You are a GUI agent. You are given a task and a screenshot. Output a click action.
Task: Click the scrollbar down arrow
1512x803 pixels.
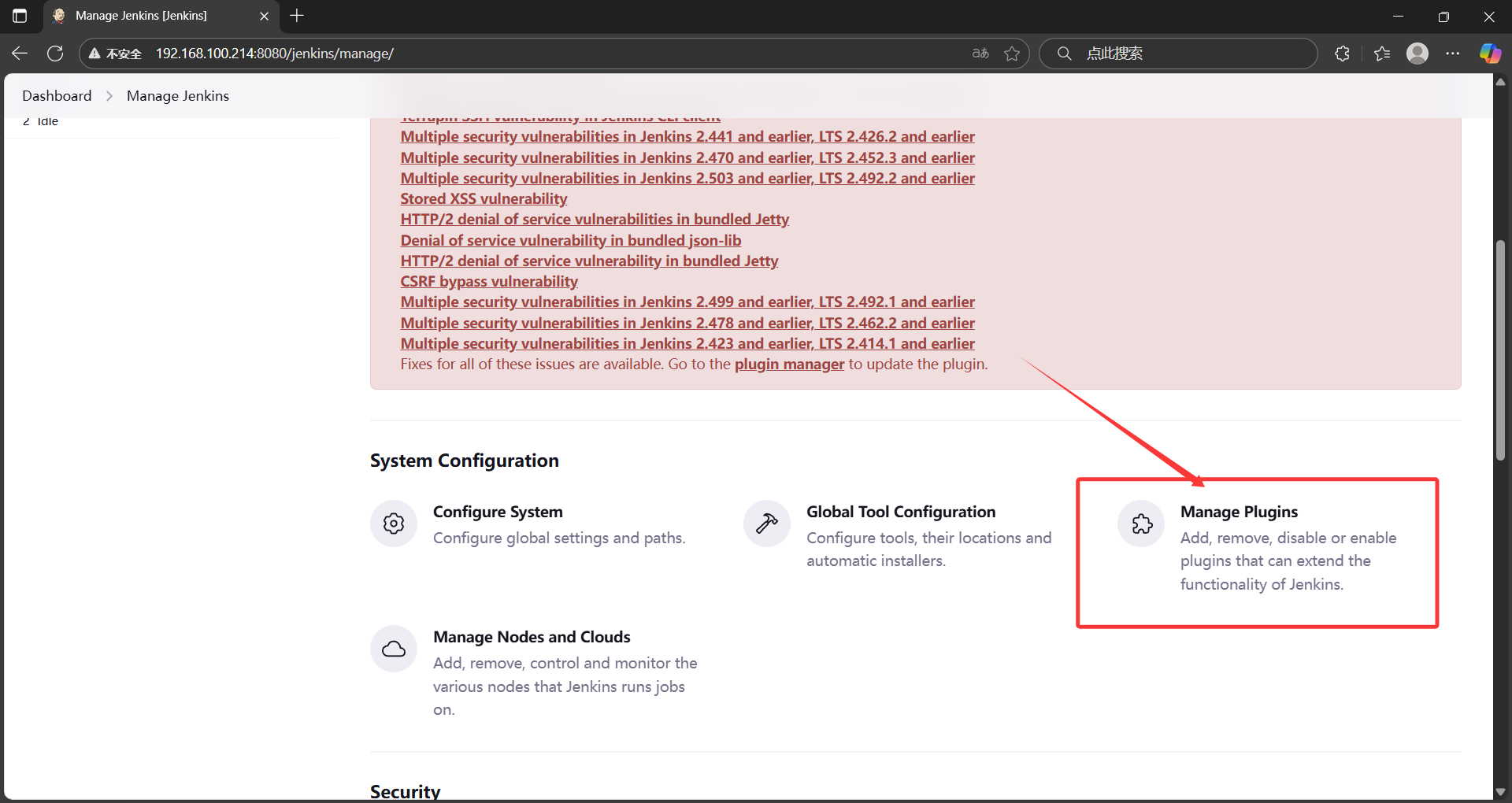1501,792
